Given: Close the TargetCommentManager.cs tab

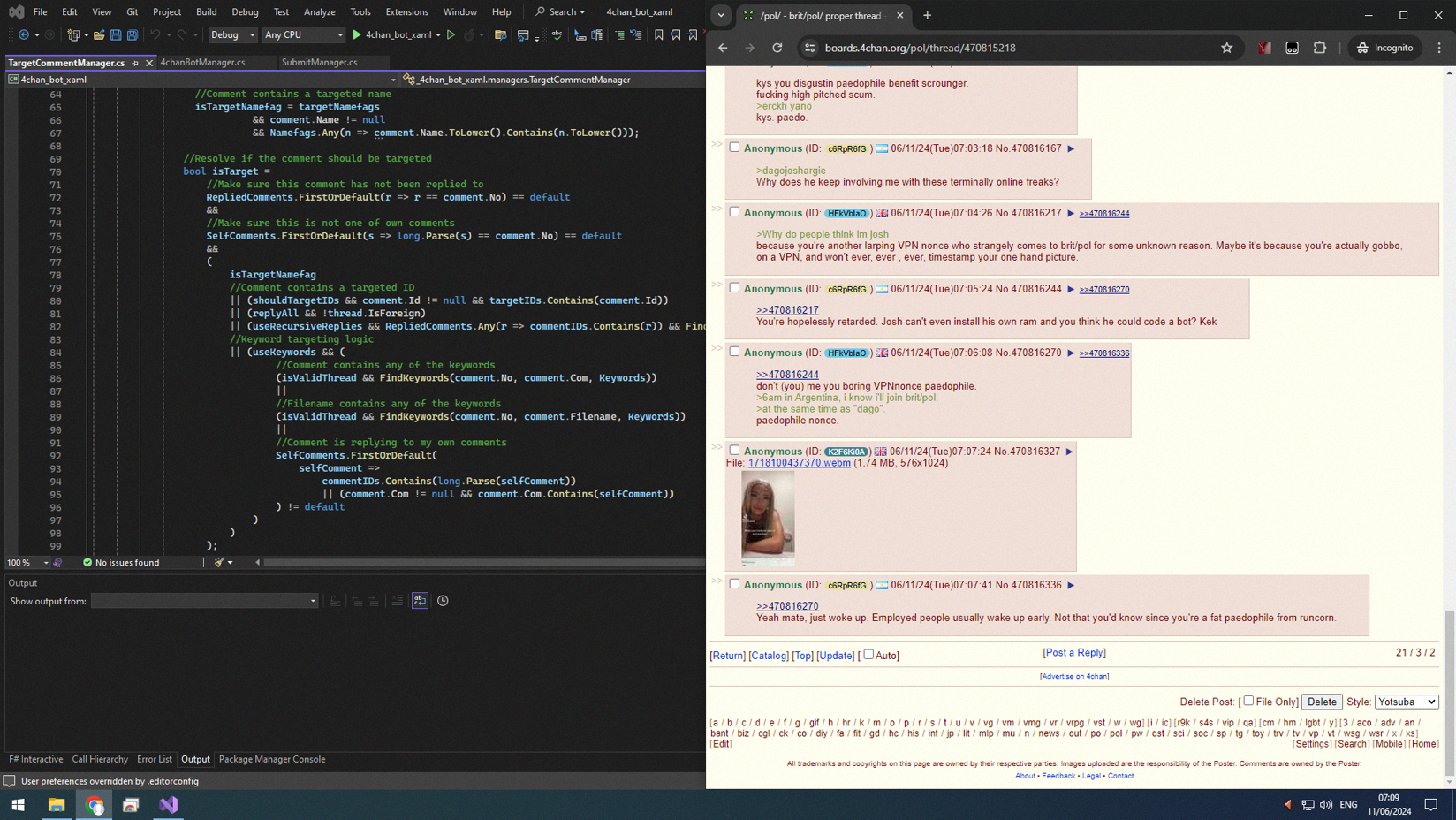Looking at the screenshot, I should point(149,63).
